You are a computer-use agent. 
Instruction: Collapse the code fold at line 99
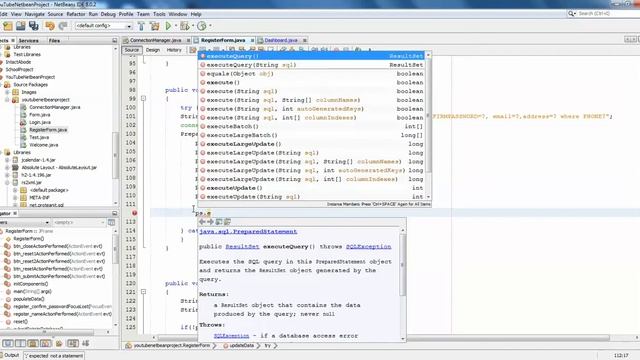point(143,98)
